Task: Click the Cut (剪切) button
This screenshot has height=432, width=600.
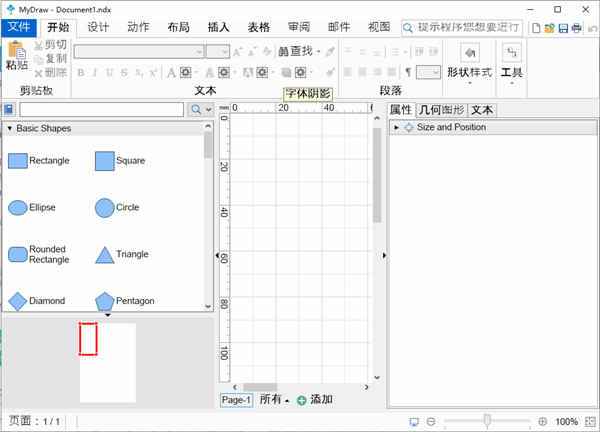Action: tap(51, 45)
